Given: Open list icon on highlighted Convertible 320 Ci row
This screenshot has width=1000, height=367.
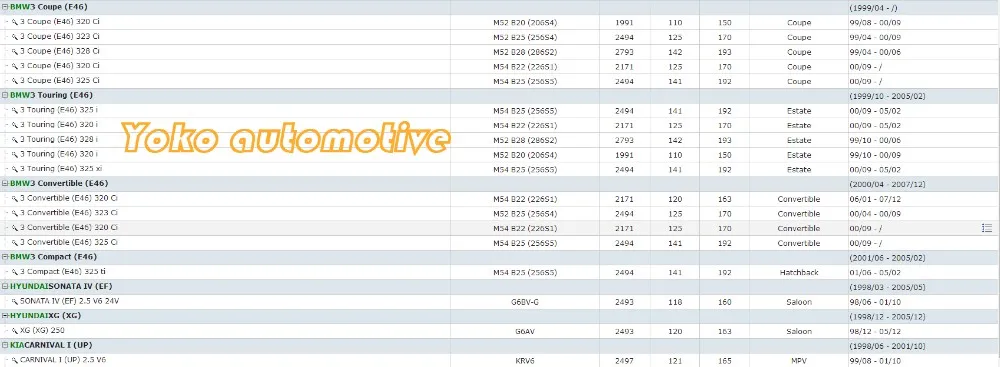Looking at the screenshot, I should coord(987,228).
